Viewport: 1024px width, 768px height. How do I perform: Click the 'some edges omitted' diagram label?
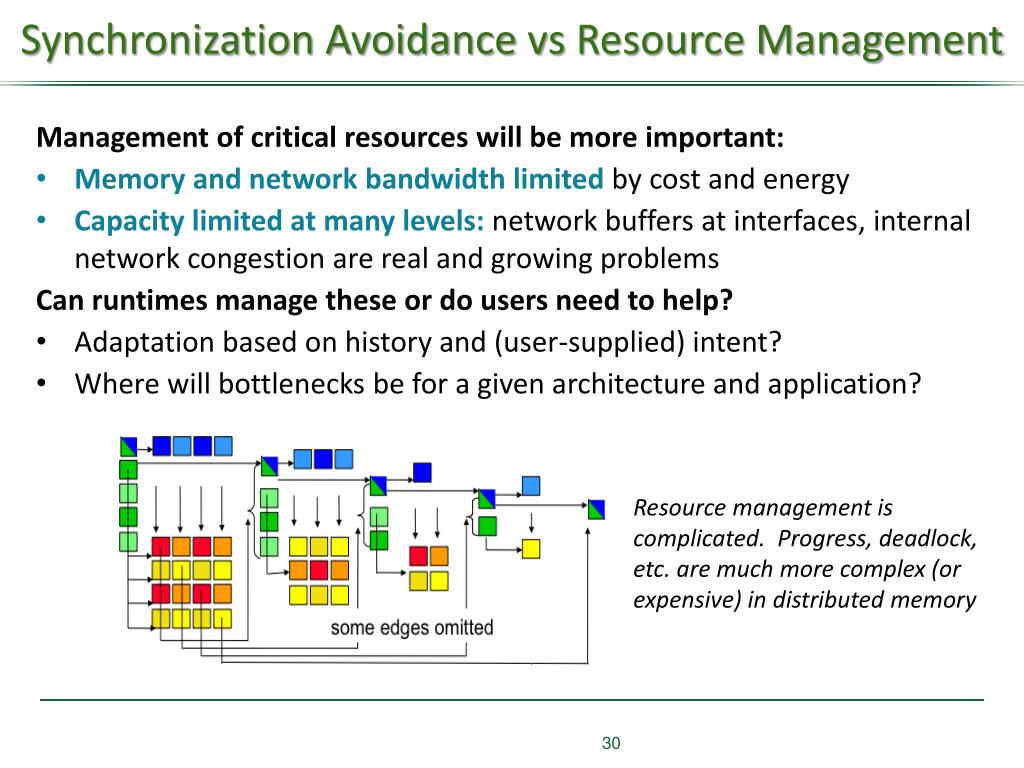point(411,628)
